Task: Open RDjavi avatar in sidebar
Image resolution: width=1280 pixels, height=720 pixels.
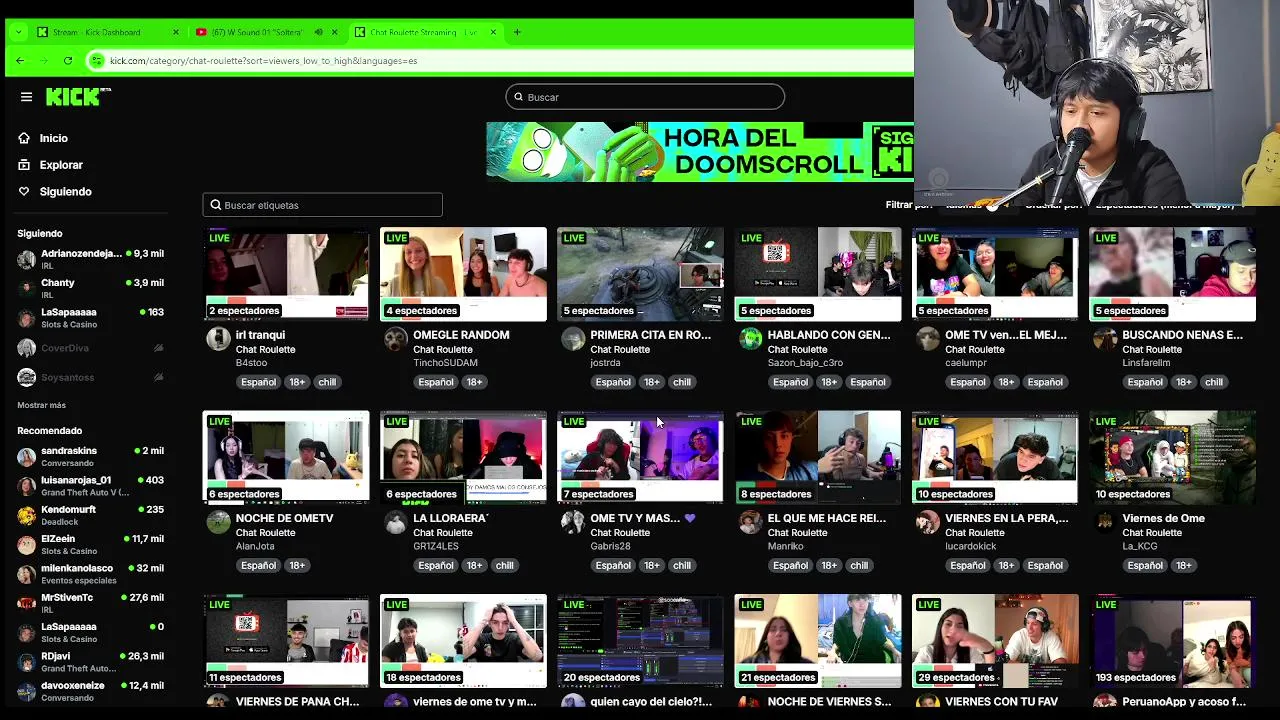Action: pyautogui.click(x=26, y=662)
